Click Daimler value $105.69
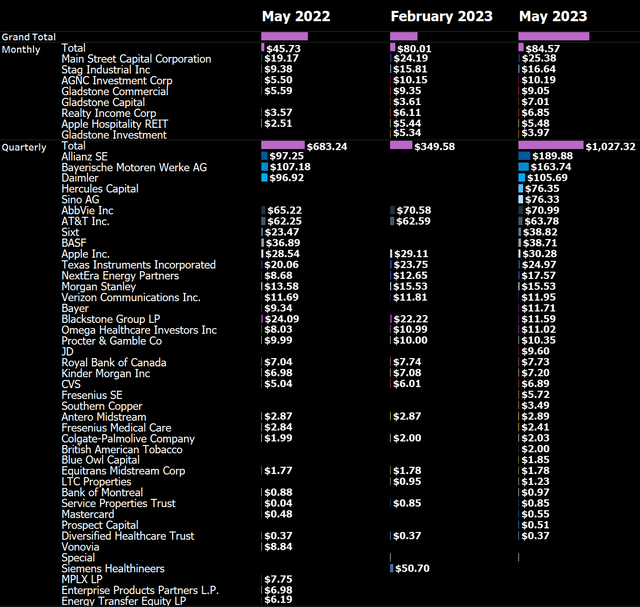The height and width of the screenshot is (607, 640). (x=547, y=178)
